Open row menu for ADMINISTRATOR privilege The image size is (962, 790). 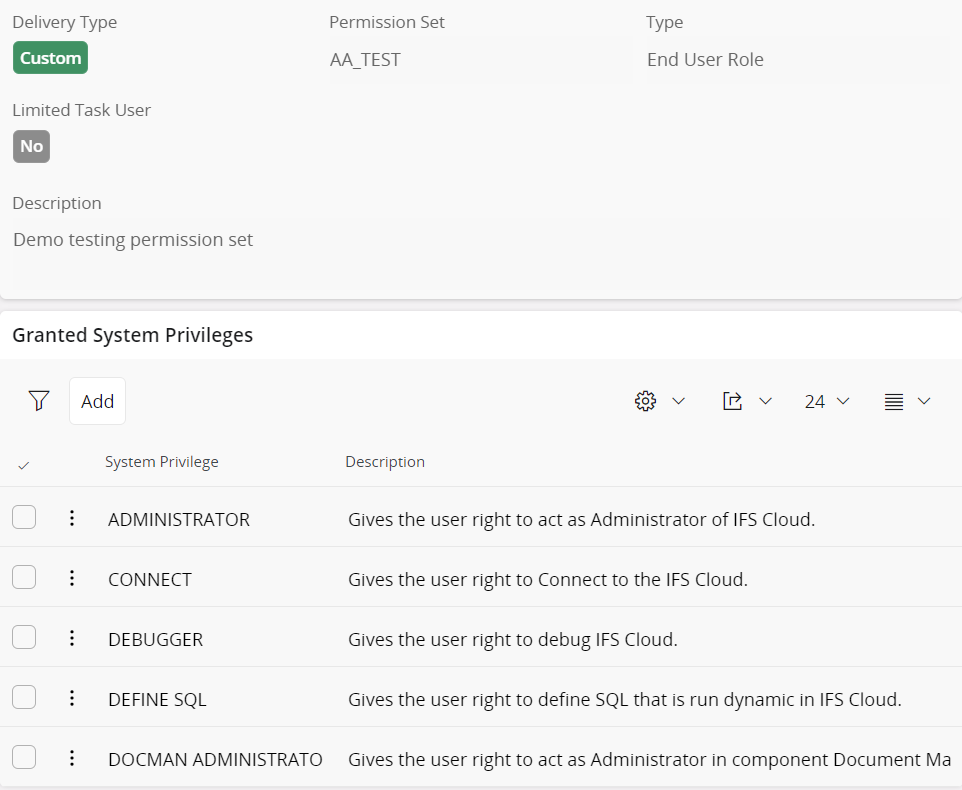click(x=72, y=518)
